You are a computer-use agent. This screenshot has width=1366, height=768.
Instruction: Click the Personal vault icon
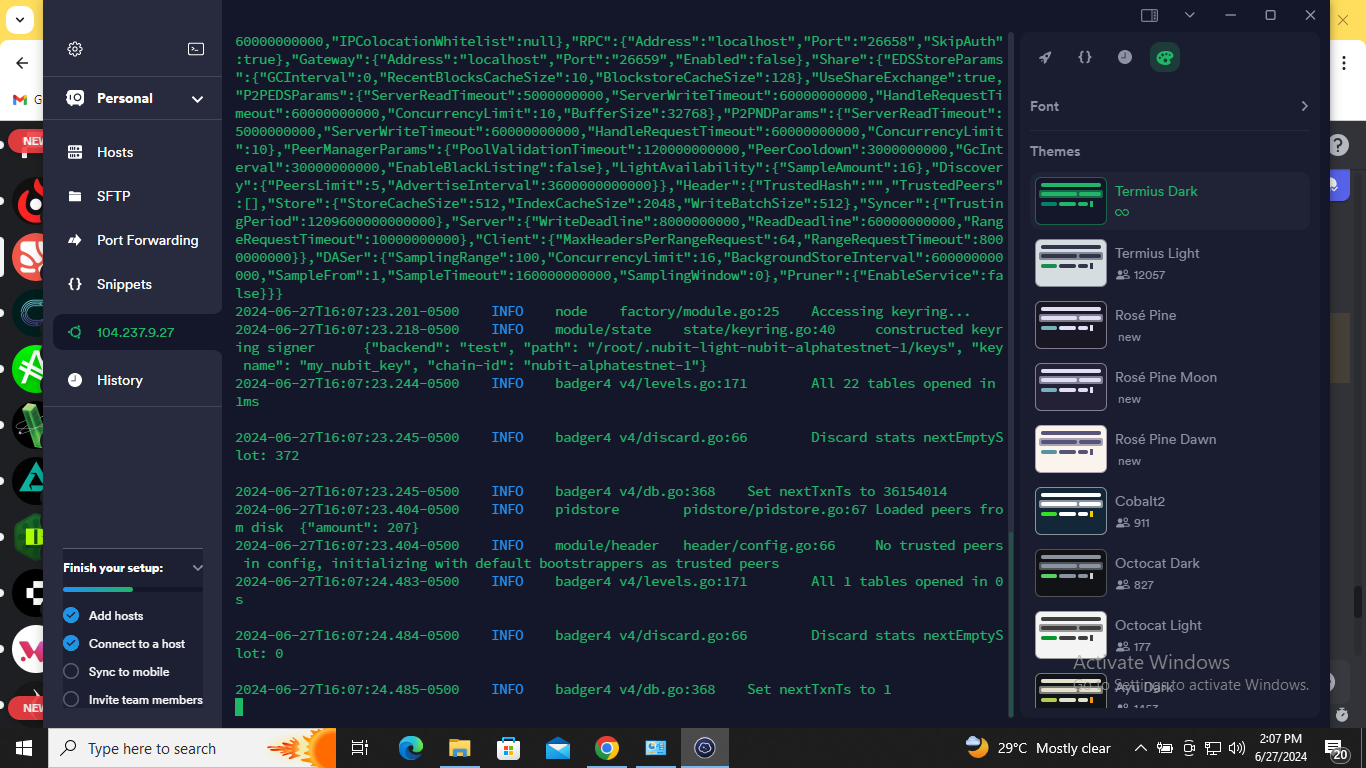(x=75, y=98)
